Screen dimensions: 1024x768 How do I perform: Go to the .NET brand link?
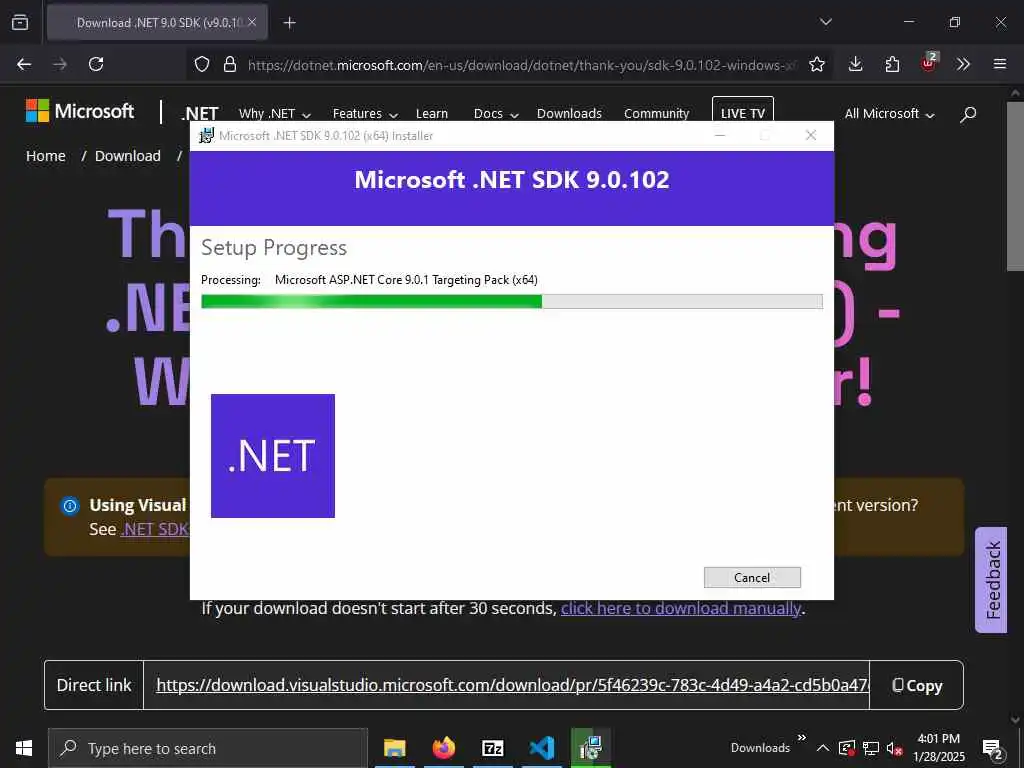tap(200, 114)
